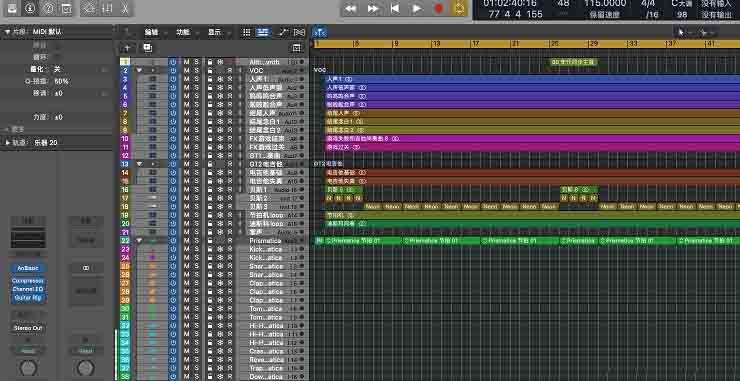Open the secondary tool menu
The image size is (740, 381).
704,32
